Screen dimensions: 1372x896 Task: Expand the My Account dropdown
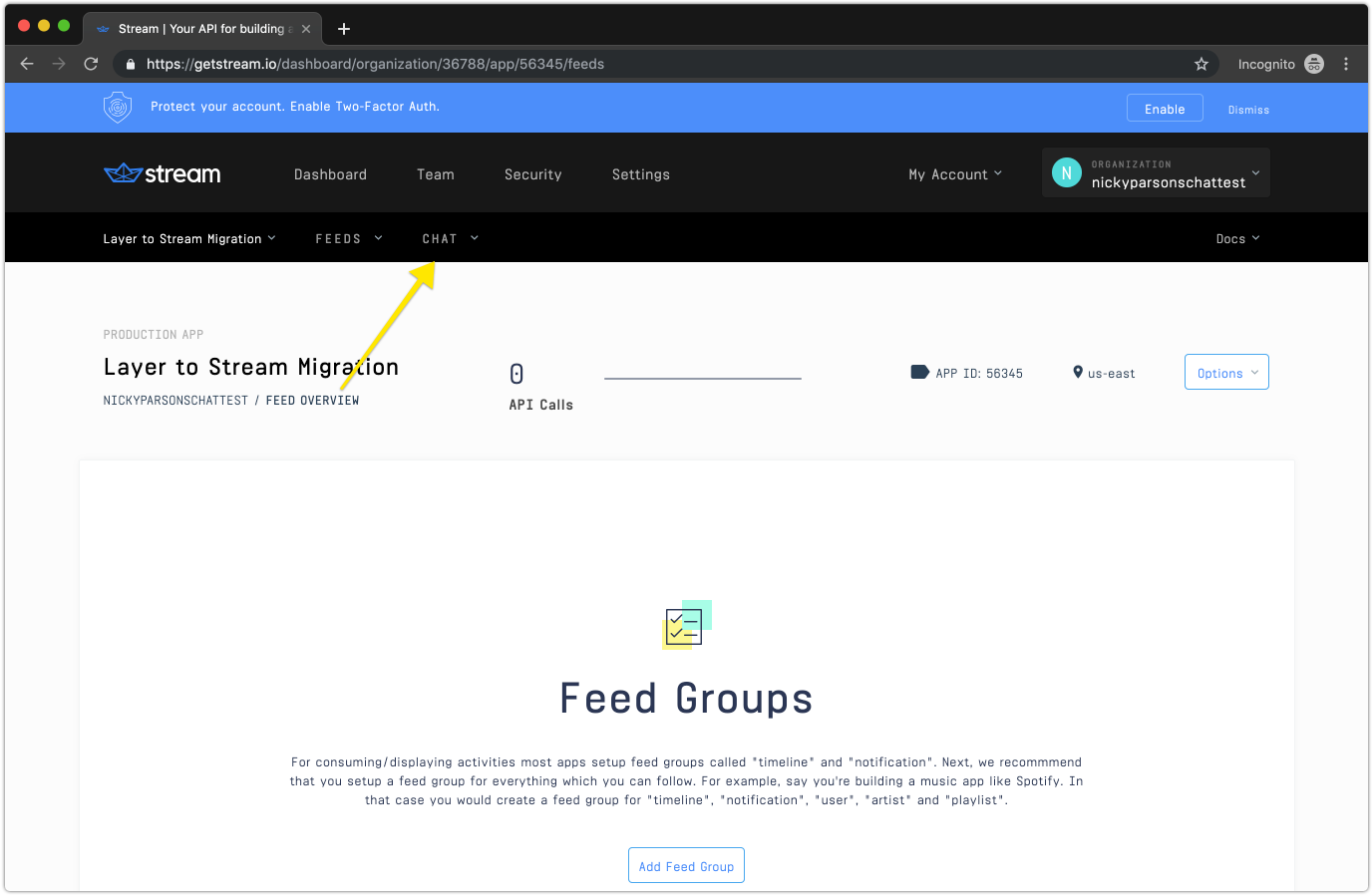(955, 174)
